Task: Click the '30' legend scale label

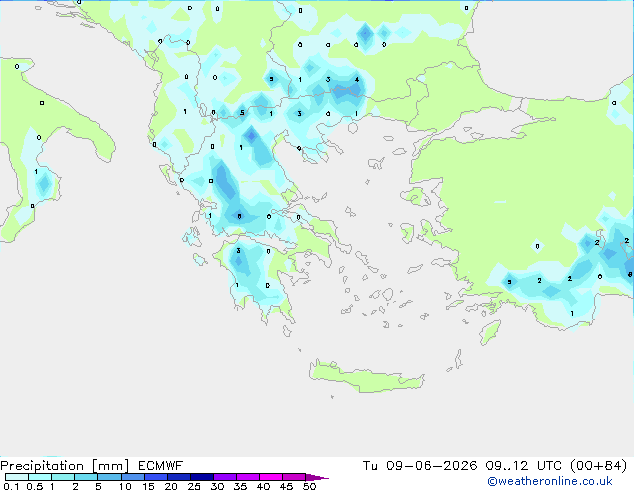Action: tap(217, 486)
